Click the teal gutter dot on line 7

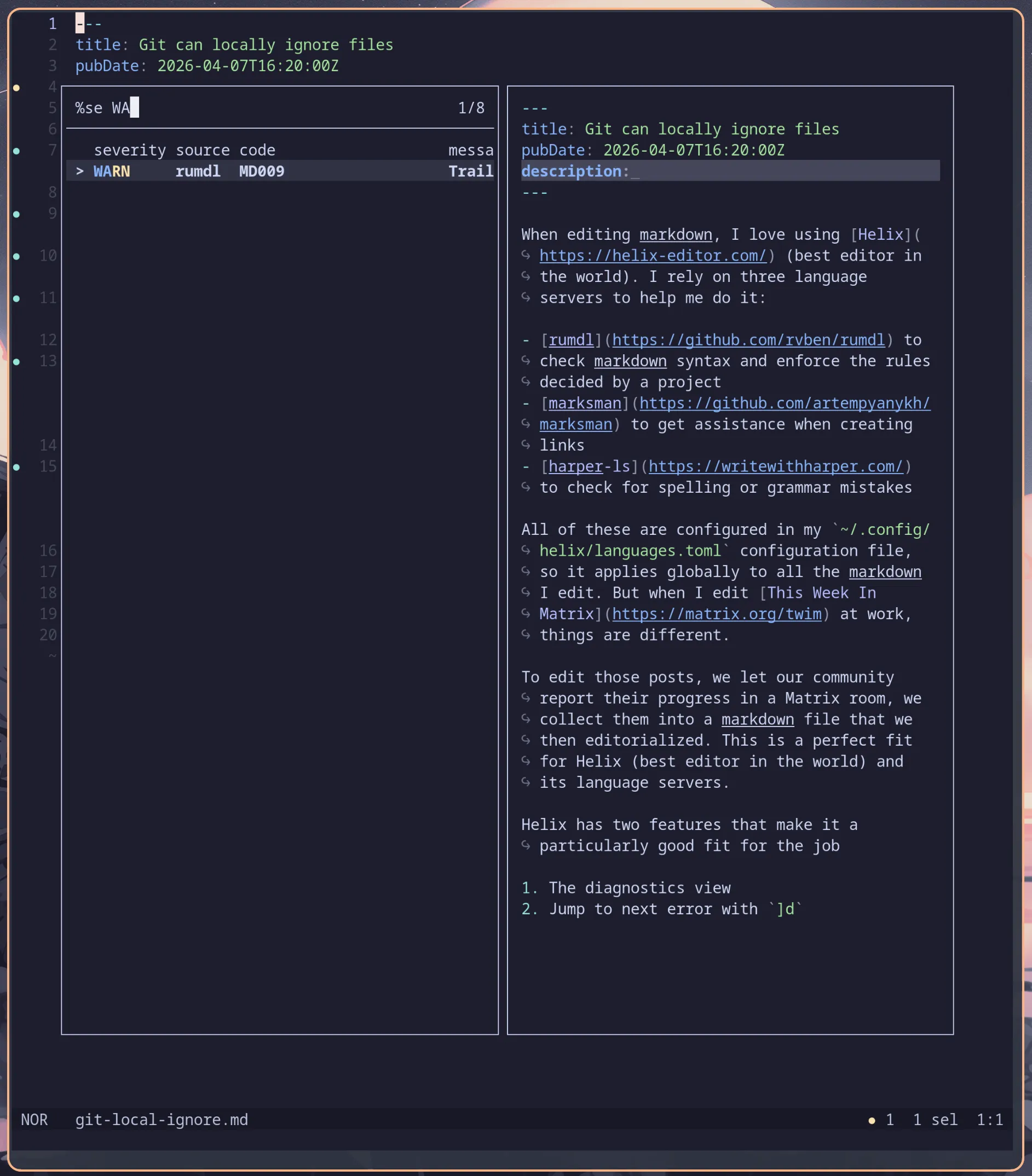(16, 151)
